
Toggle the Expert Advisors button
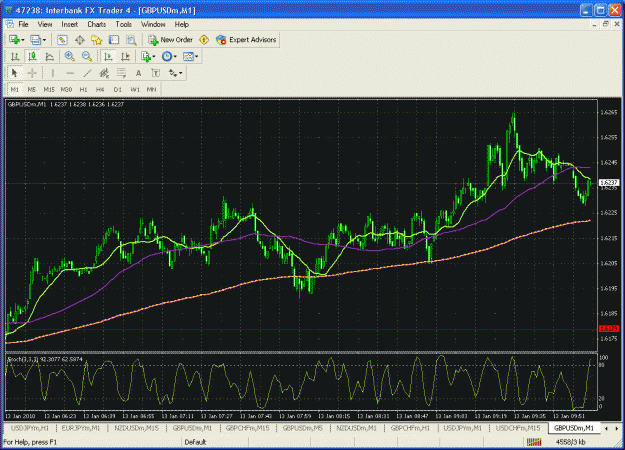tap(246, 40)
